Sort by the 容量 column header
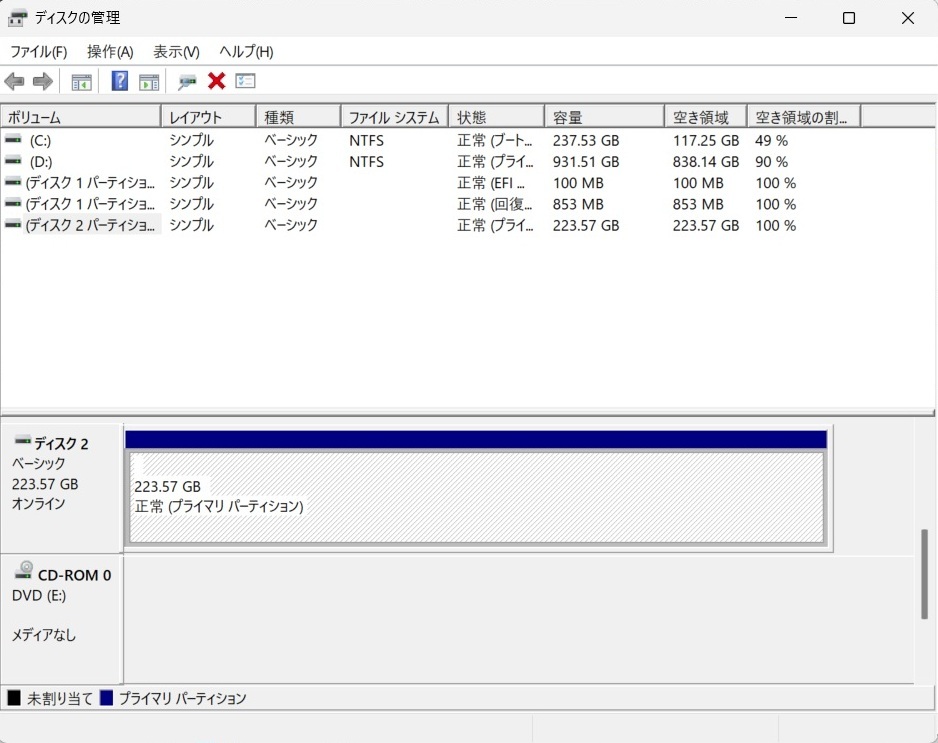The image size is (938, 743). pos(604,117)
